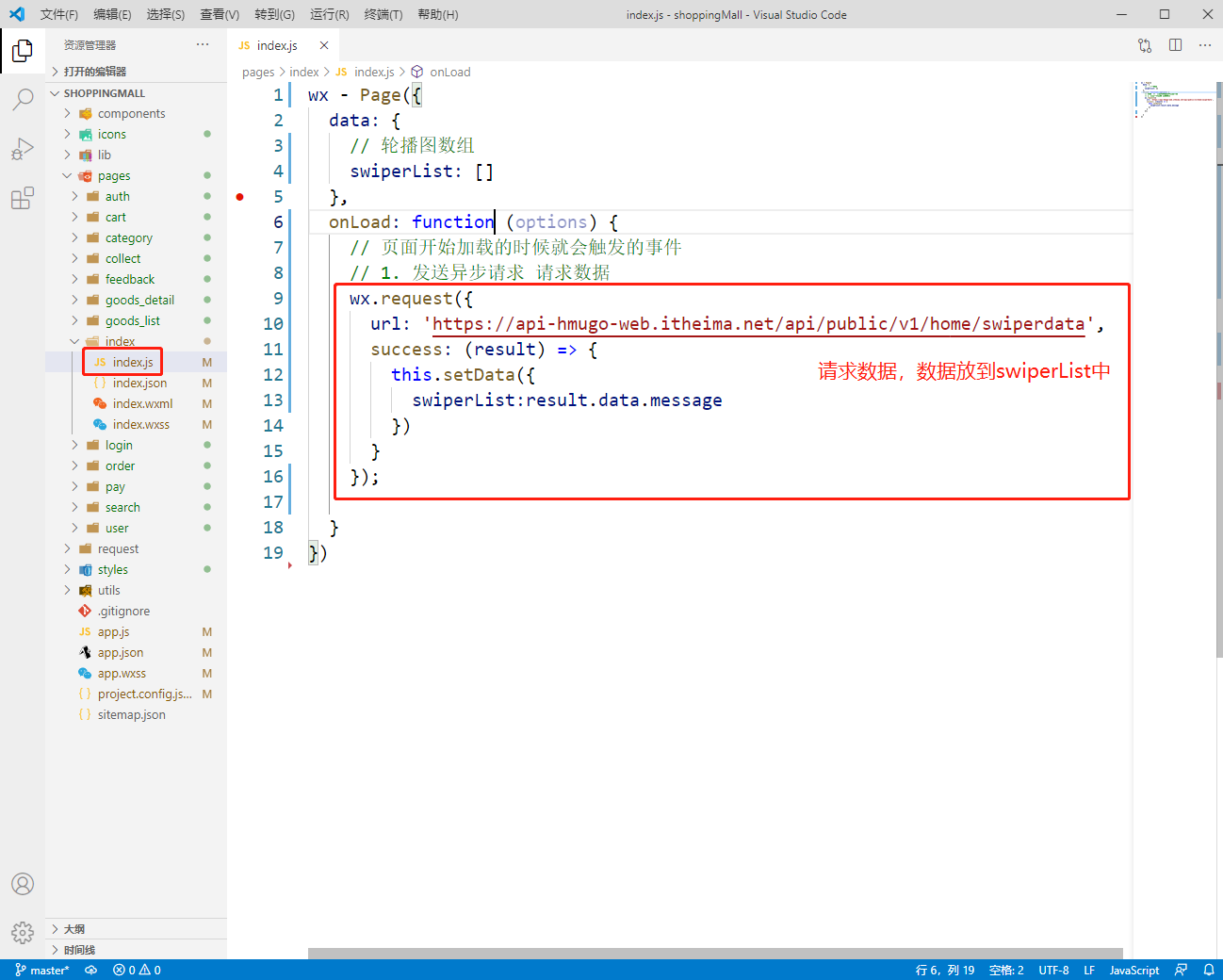Open the 运行(R) menu
Viewport: 1223px width, 980px height.
click(329, 14)
